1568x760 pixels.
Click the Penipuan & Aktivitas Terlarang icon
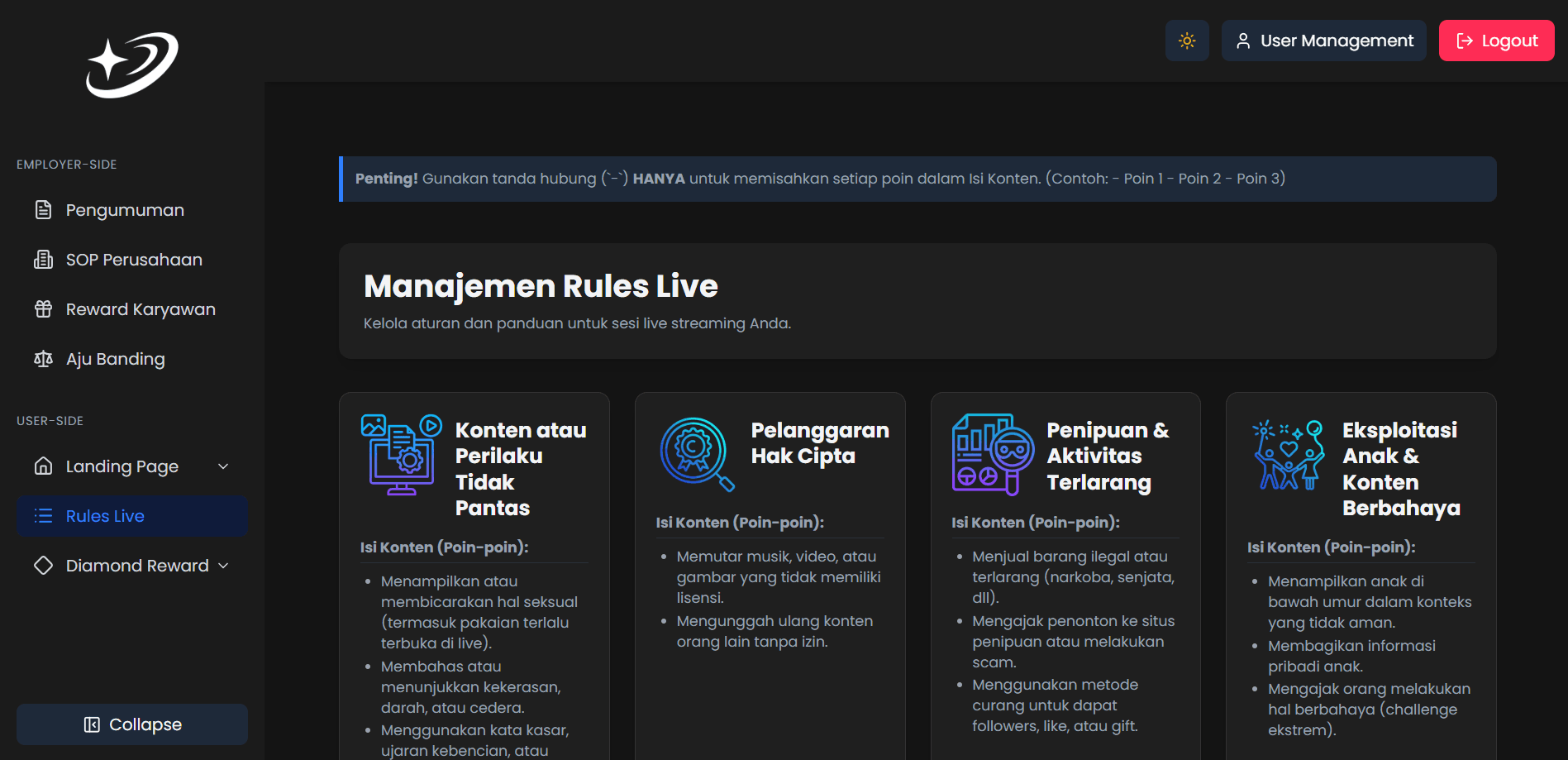tap(993, 454)
